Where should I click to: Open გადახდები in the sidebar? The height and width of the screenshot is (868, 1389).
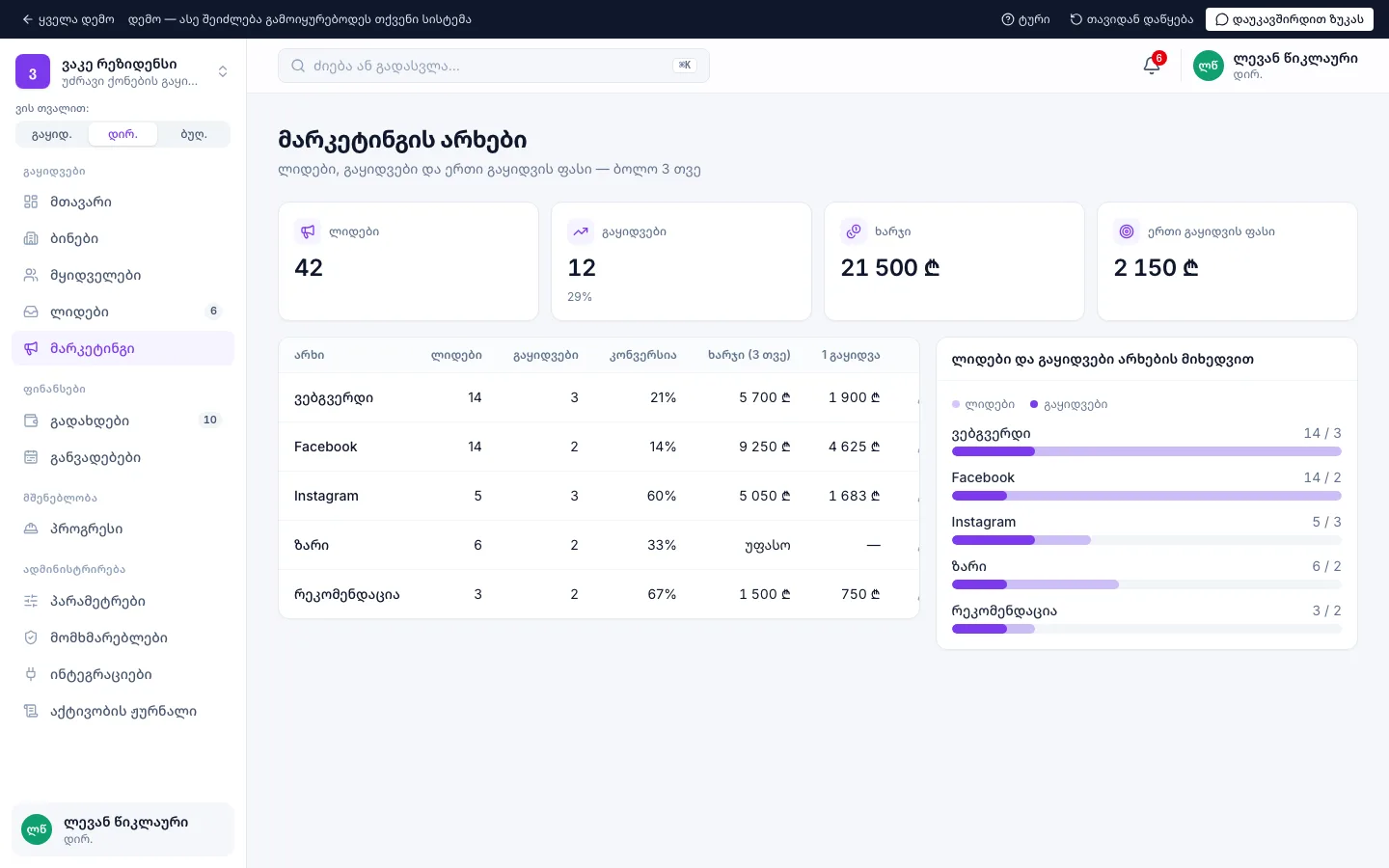point(123,420)
